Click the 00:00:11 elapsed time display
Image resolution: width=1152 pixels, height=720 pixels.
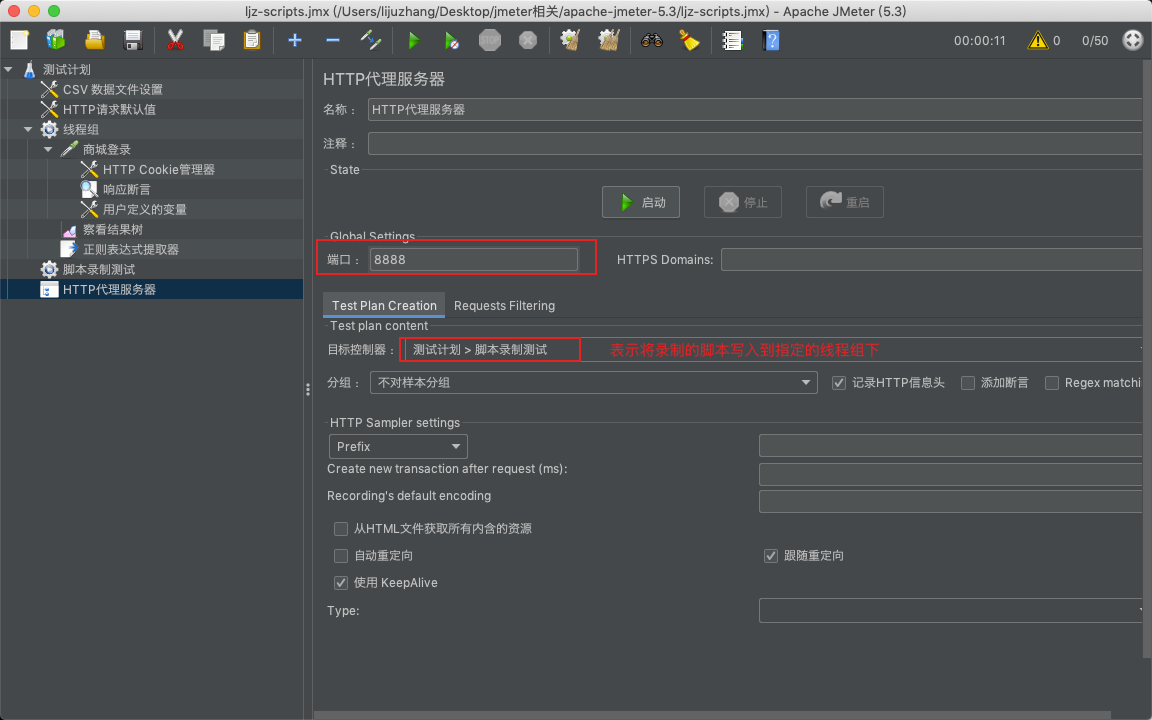979,40
